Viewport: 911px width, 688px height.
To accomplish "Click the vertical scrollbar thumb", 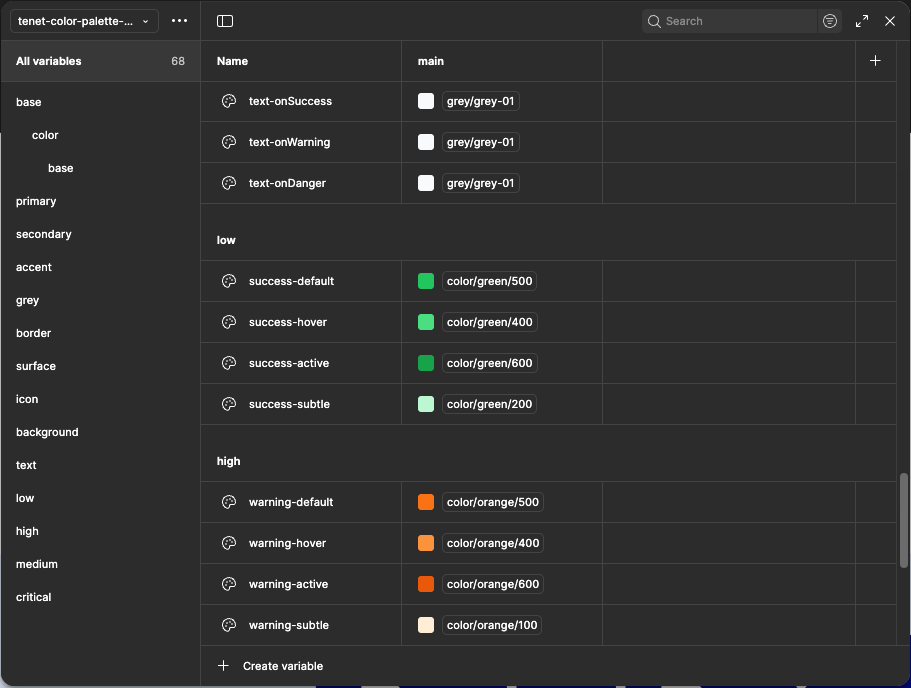I will point(903,520).
